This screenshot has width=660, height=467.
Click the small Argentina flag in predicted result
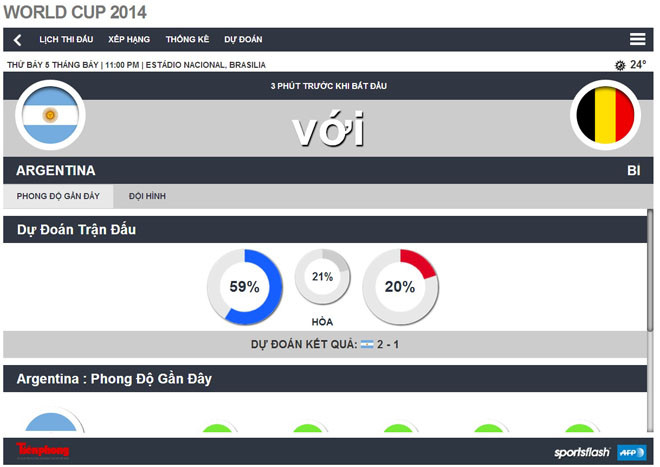367,344
